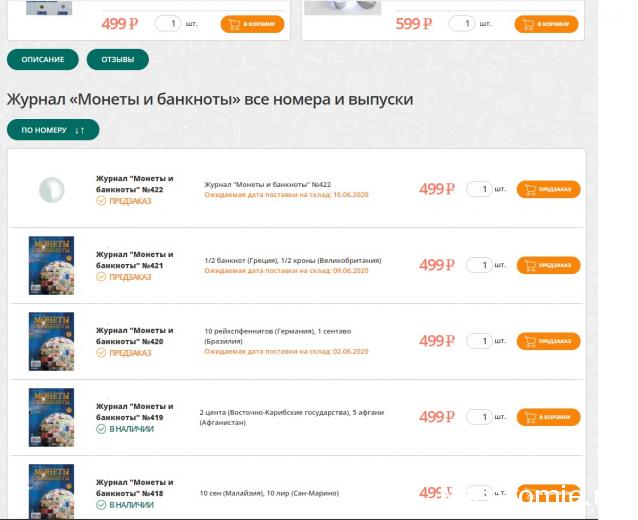The width and height of the screenshot is (638, 520).
Task: Click the 499 ₽ price of issue №422
Action: pyautogui.click(x=437, y=189)
